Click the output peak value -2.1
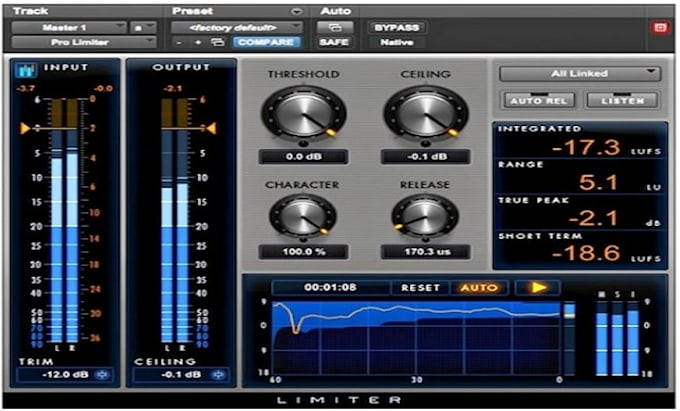 pyautogui.click(x=172, y=88)
